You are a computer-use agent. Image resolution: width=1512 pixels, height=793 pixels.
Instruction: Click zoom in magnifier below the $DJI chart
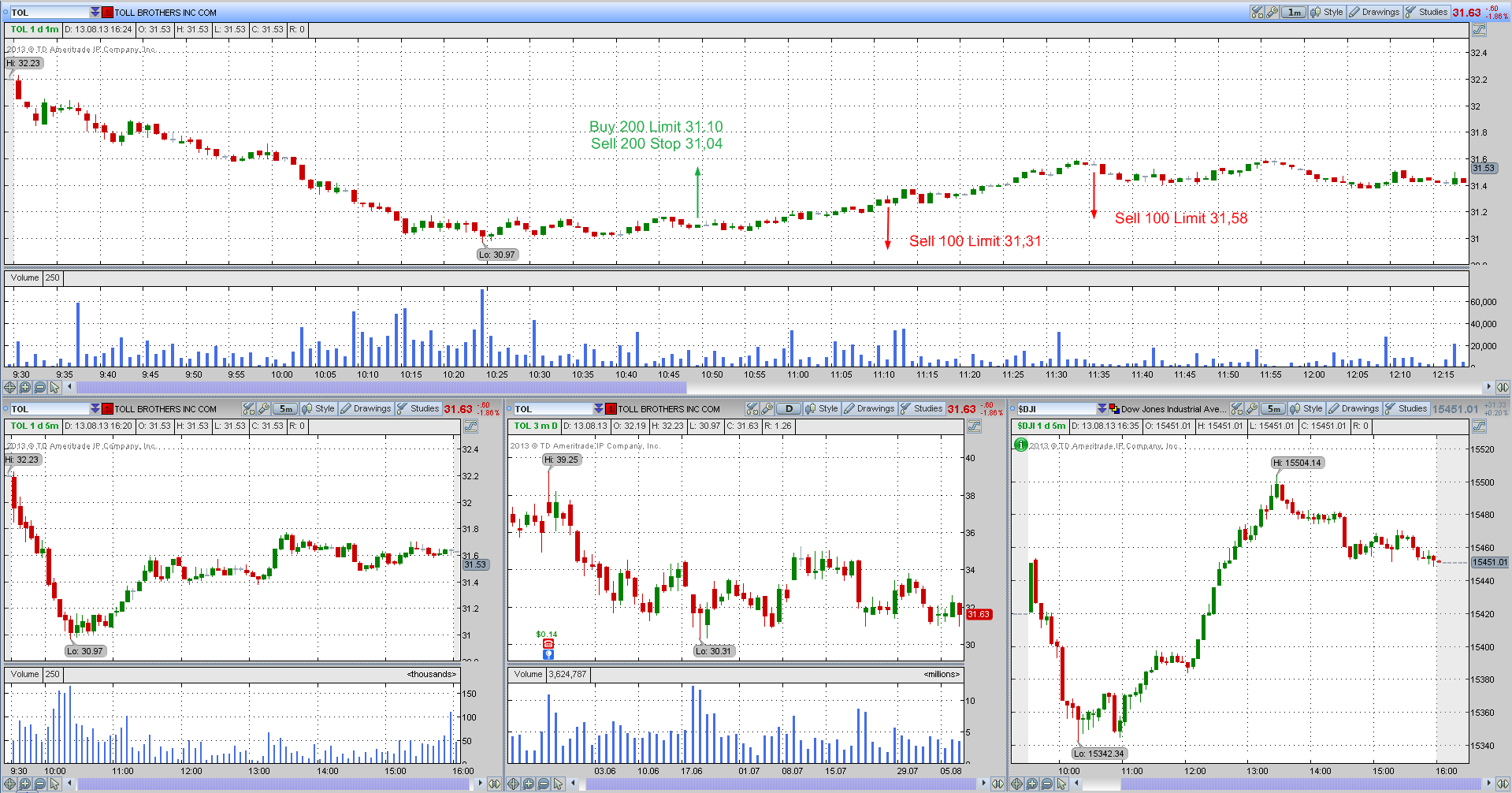tap(1031, 784)
